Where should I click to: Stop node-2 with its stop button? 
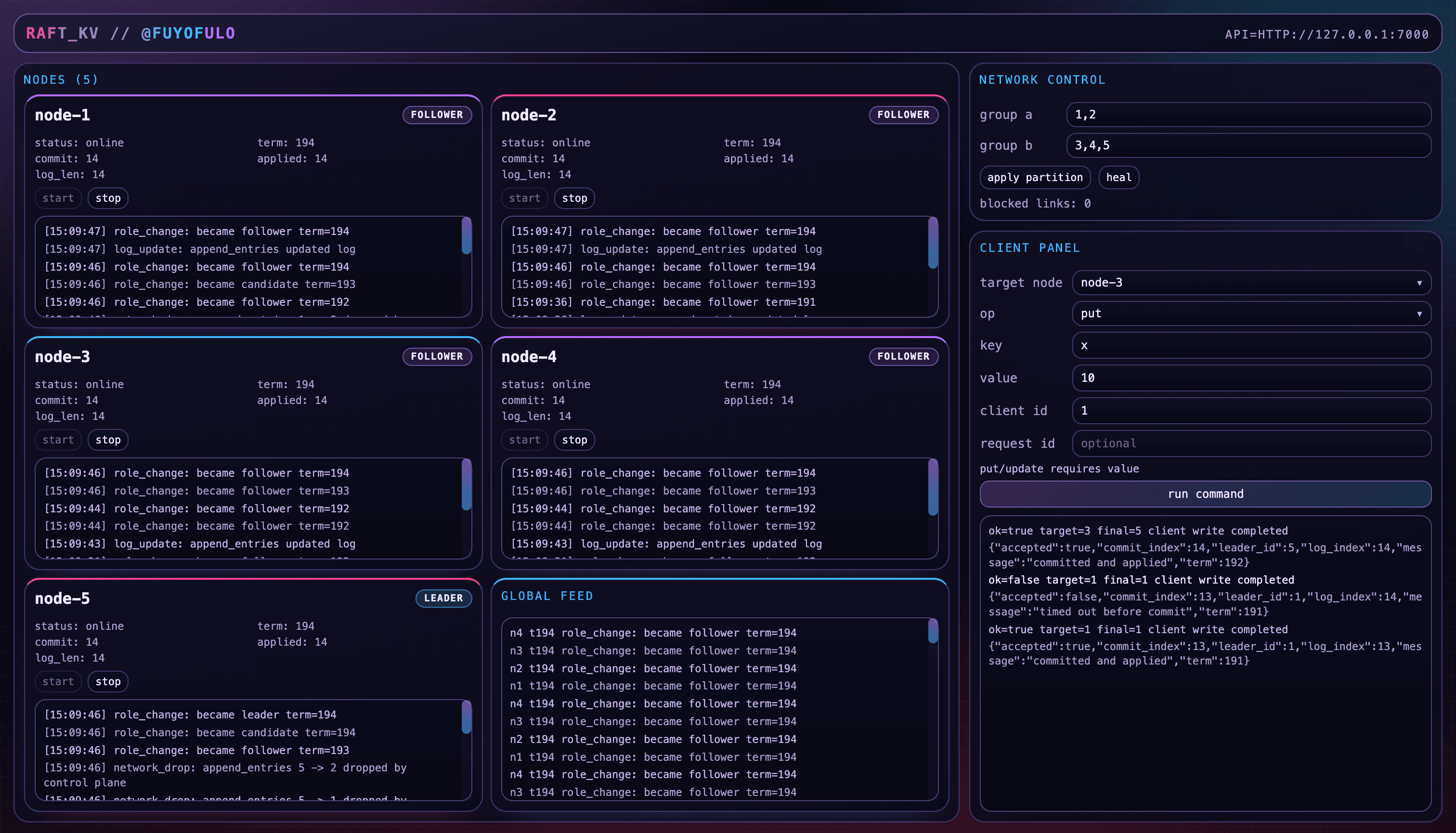tap(574, 198)
